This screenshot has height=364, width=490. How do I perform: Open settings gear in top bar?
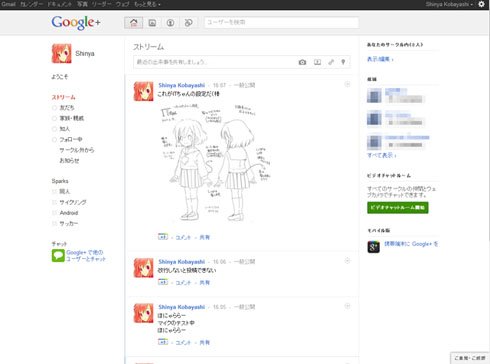pyautogui.click(x=481, y=4)
